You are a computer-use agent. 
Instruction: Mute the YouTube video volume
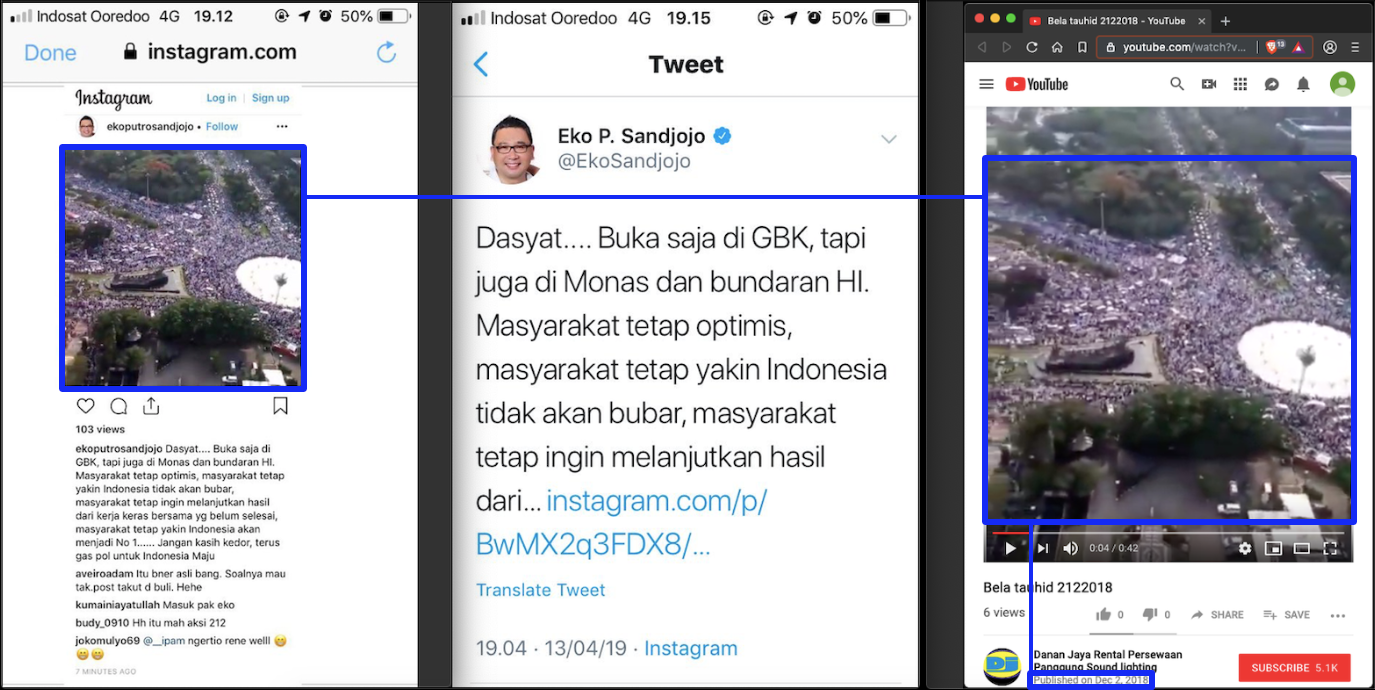[x=1071, y=548]
